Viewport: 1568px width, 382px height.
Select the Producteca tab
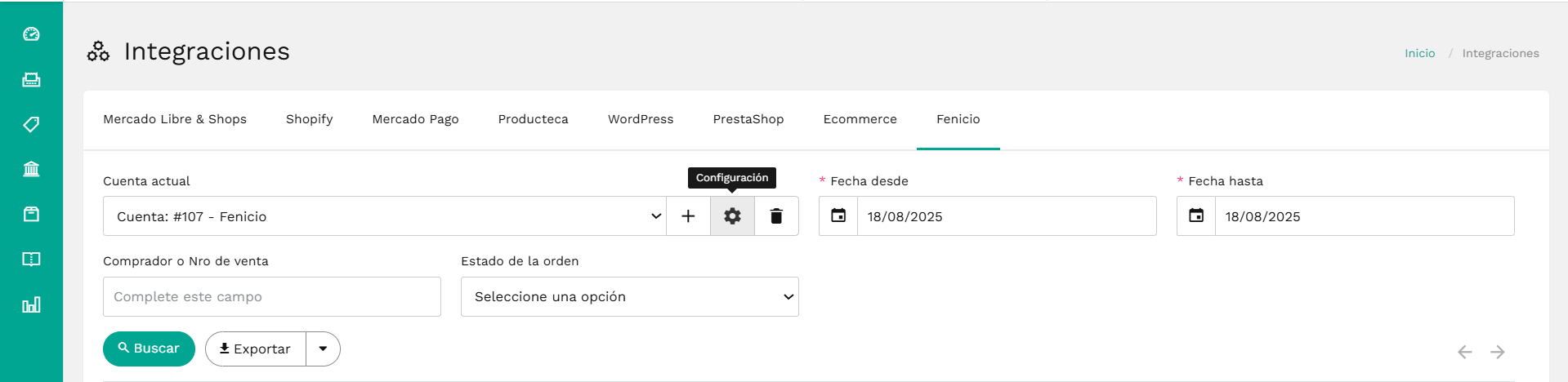(534, 119)
